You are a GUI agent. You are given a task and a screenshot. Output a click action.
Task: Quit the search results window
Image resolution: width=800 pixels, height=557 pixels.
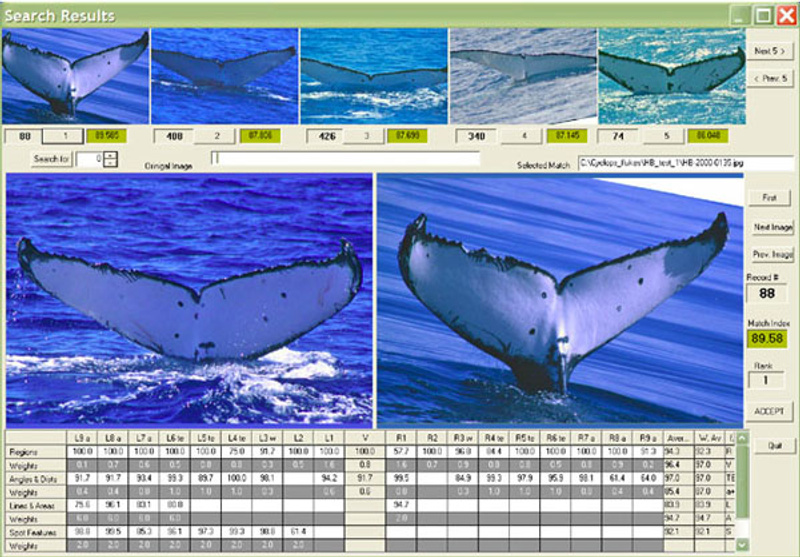tap(775, 445)
